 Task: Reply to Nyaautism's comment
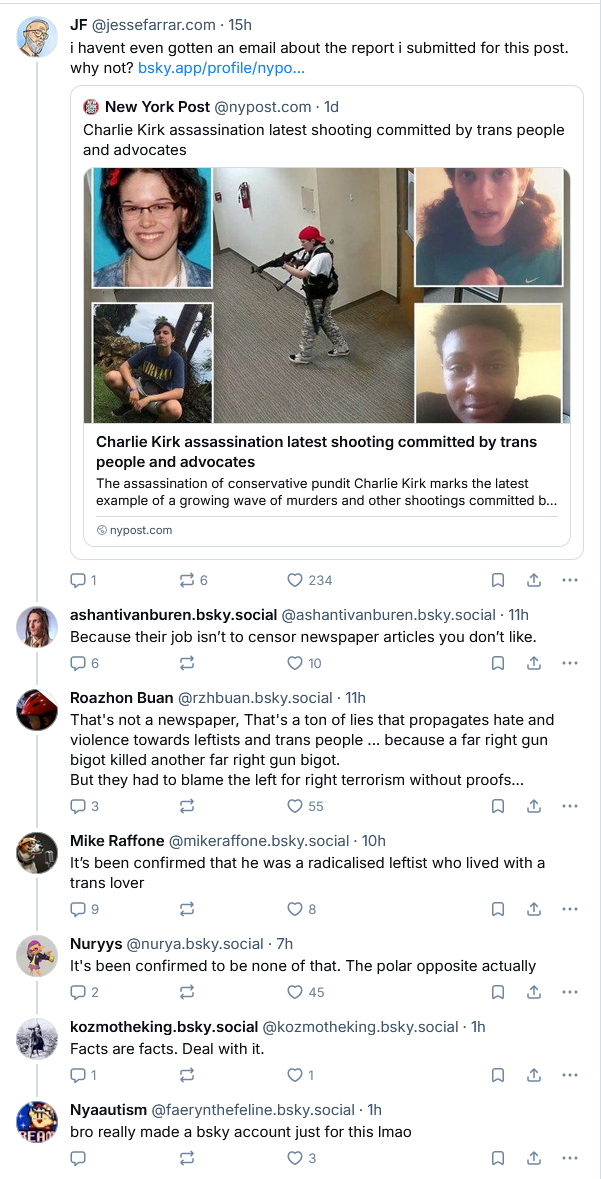(x=78, y=1158)
